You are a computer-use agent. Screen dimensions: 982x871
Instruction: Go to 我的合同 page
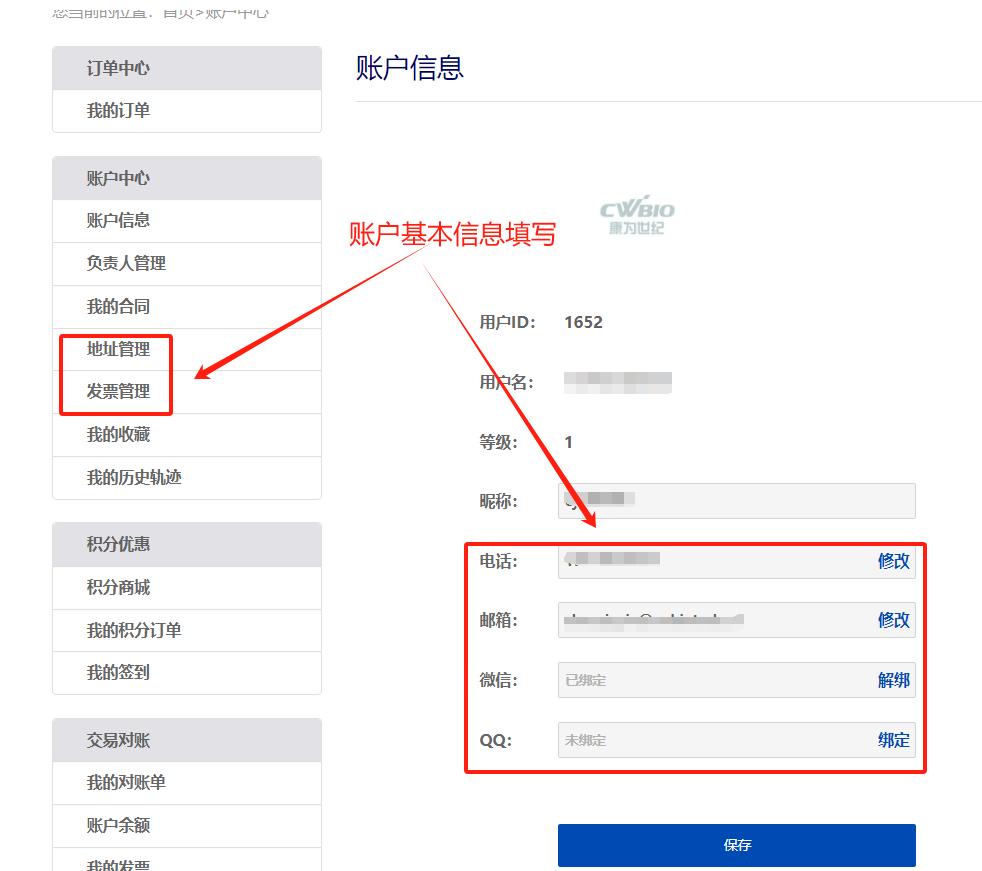[118, 307]
